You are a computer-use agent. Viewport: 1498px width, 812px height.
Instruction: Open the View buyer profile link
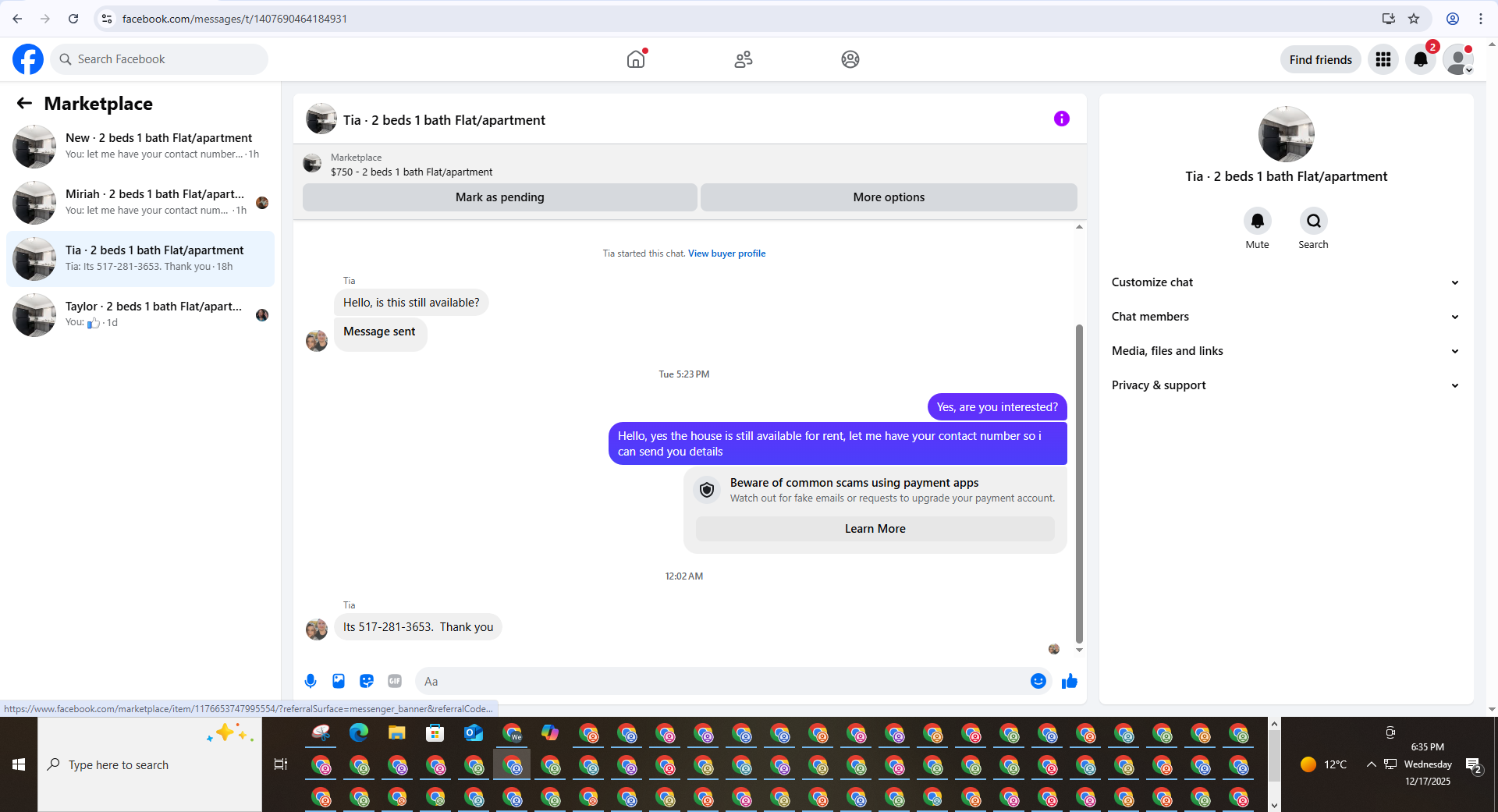tap(726, 254)
